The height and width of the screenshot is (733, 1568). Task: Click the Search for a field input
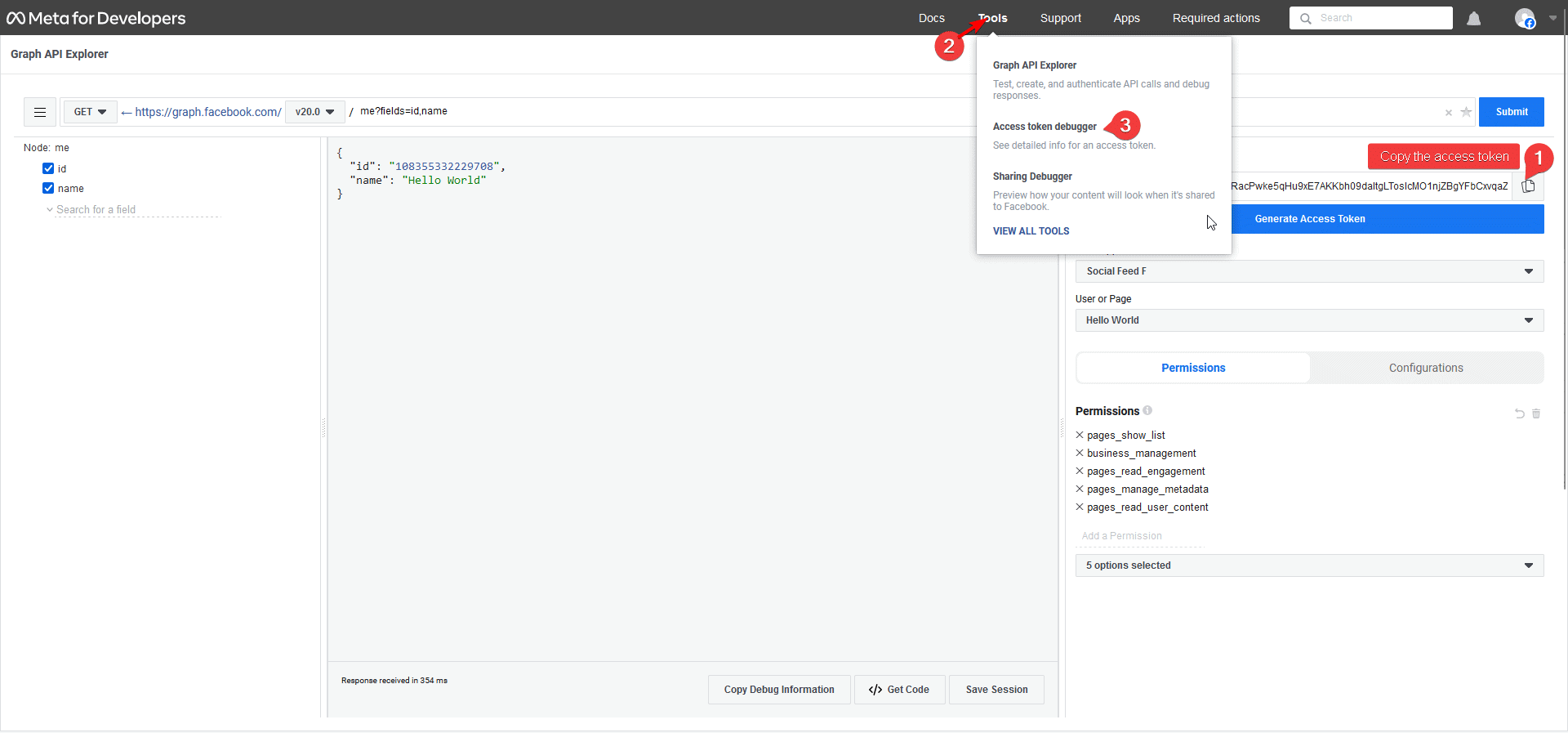[x=135, y=210]
